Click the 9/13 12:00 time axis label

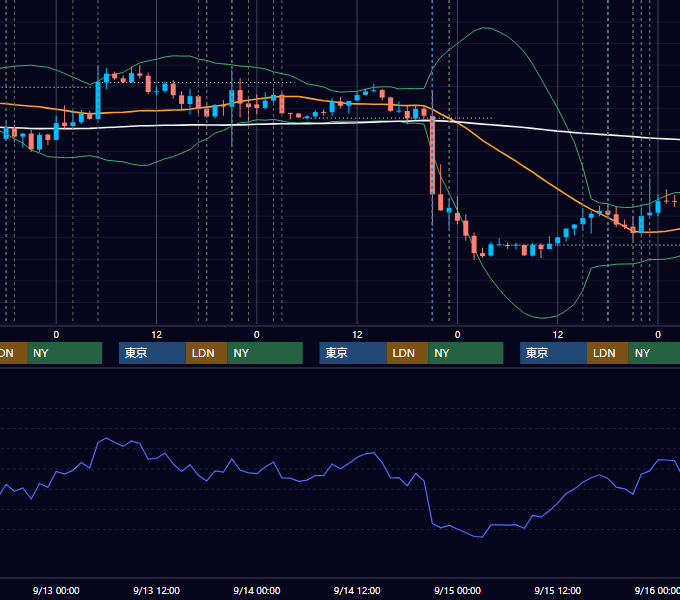(x=156, y=590)
